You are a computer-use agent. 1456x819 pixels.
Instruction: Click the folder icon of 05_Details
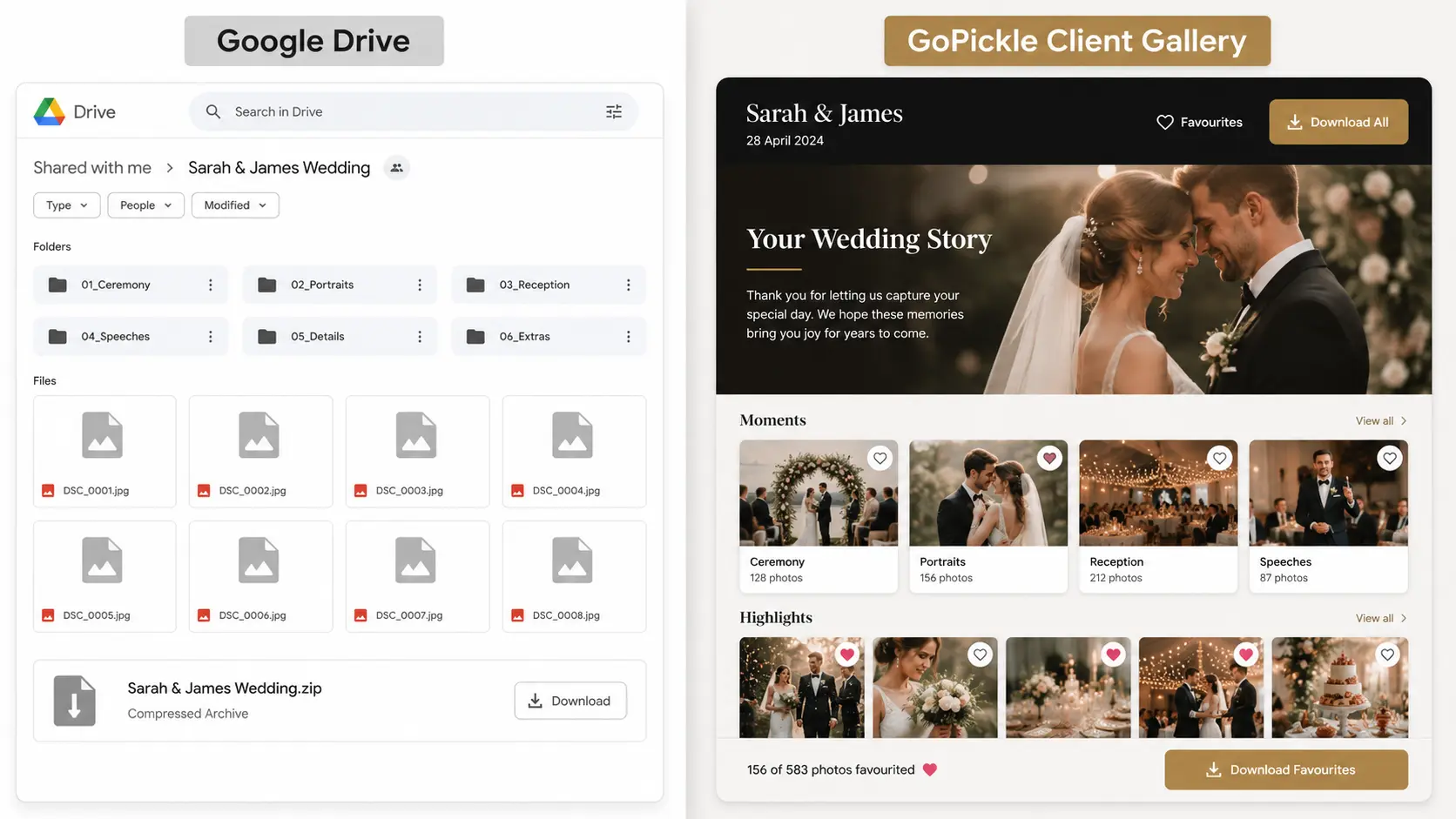[x=267, y=336]
